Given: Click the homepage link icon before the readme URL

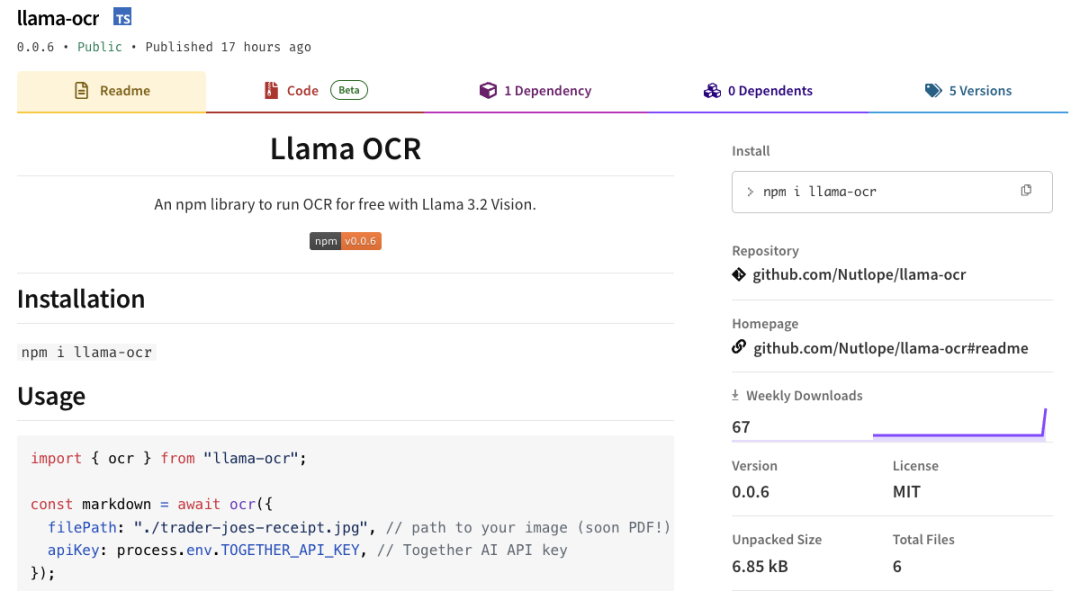Looking at the screenshot, I should pos(739,348).
